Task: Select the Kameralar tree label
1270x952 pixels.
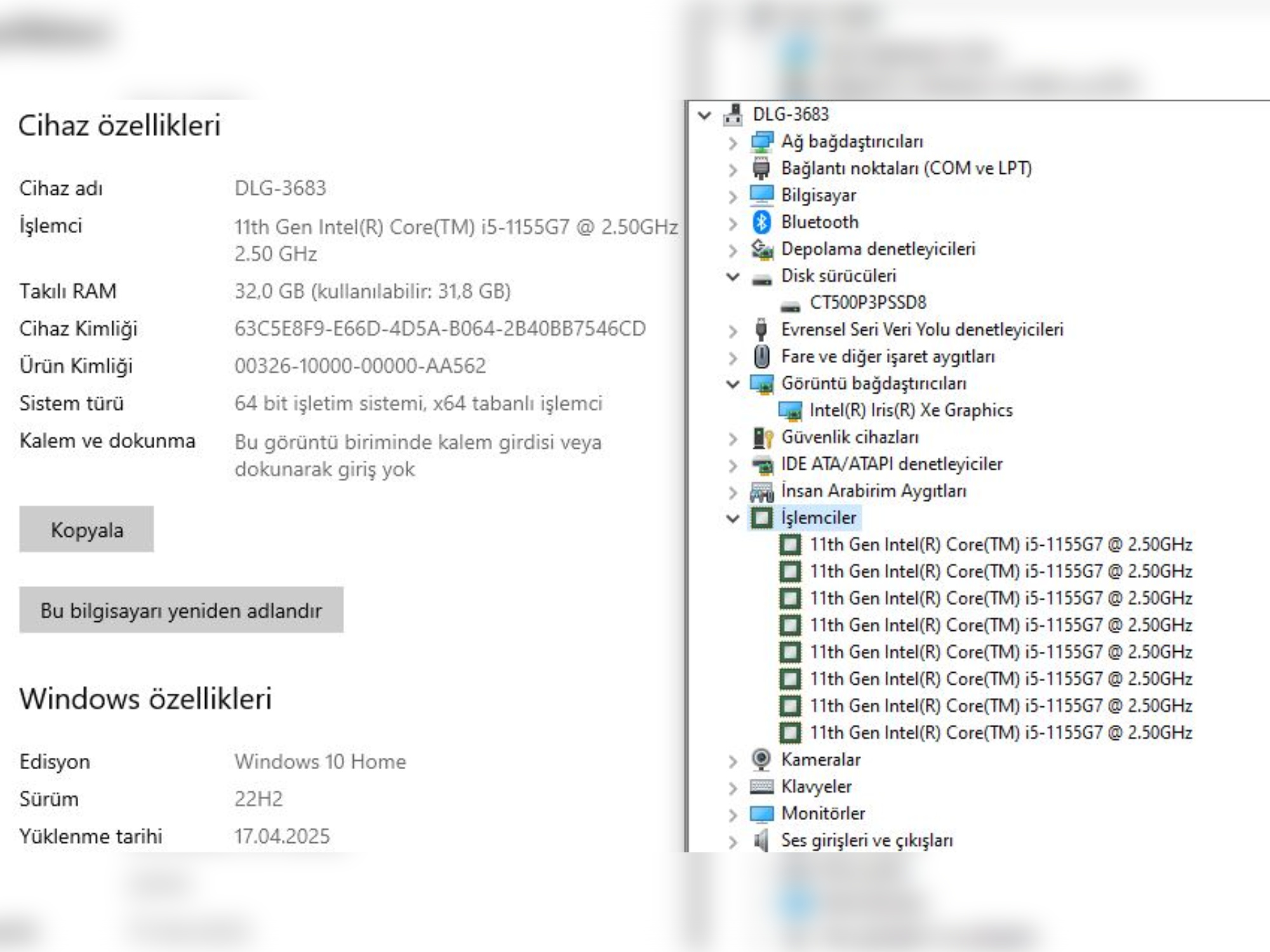Action: coord(821,760)
